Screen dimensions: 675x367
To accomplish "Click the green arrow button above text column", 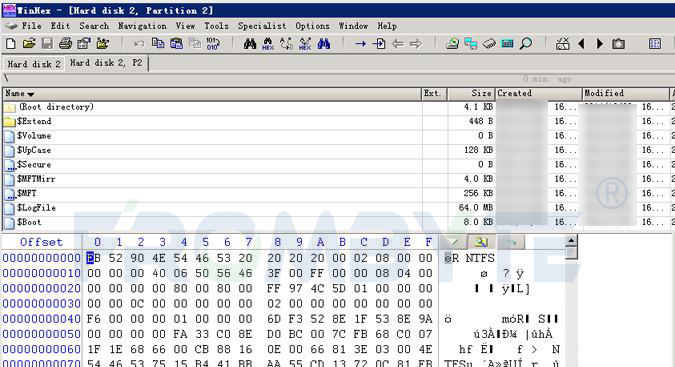I will pos(511,242).
